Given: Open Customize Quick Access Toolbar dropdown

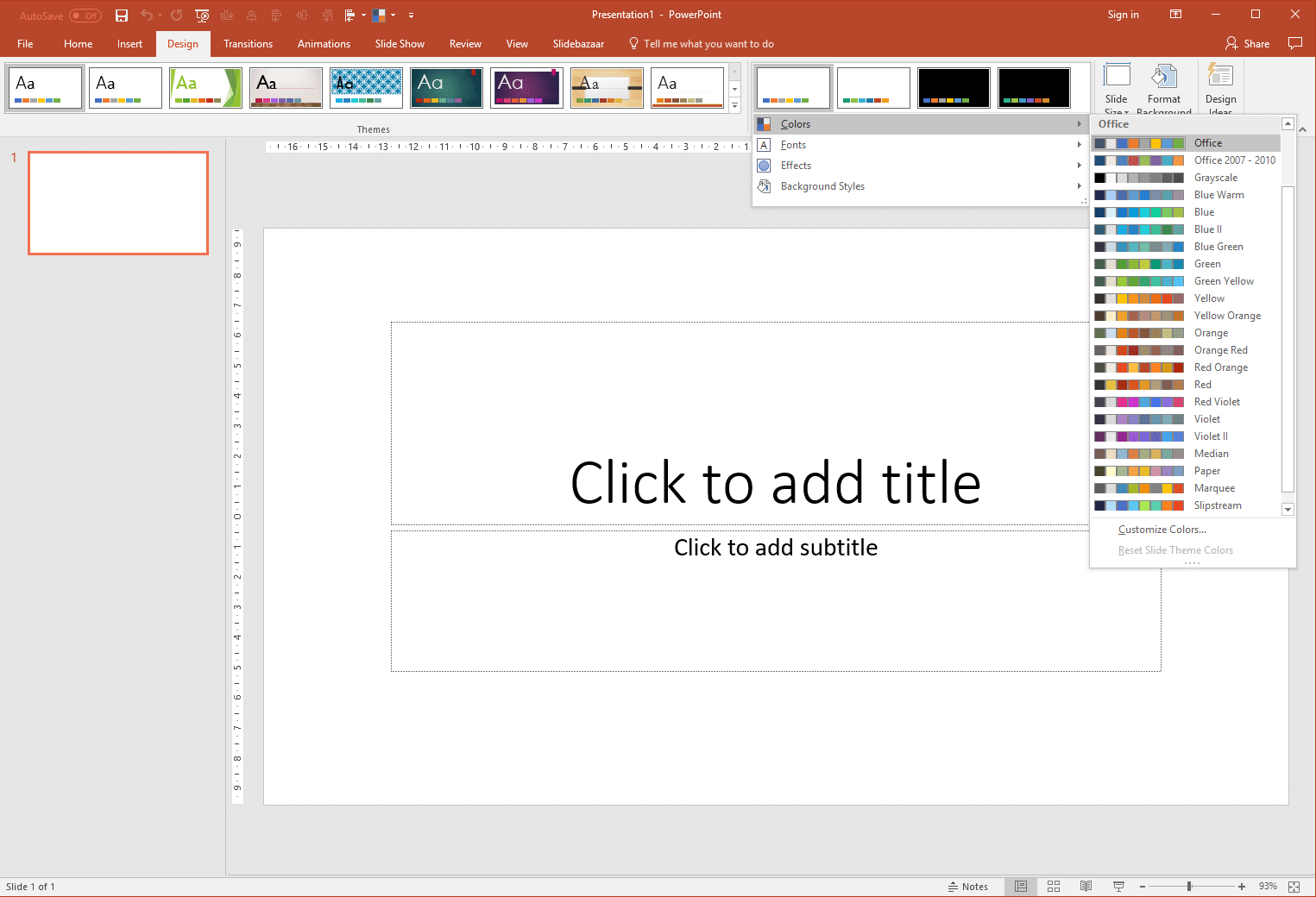Looking at the screenshot, I should tap(412, 15).
